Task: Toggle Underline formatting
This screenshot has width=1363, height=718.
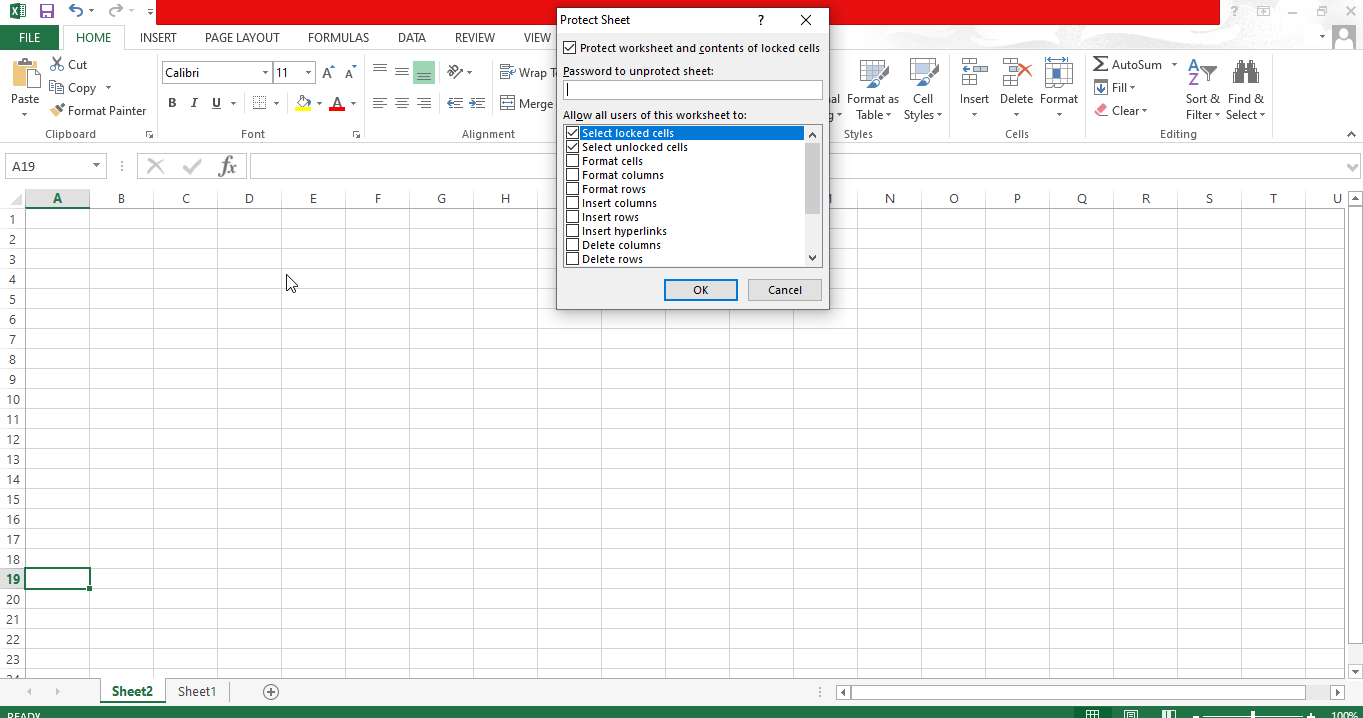Action: pos(217,103)
